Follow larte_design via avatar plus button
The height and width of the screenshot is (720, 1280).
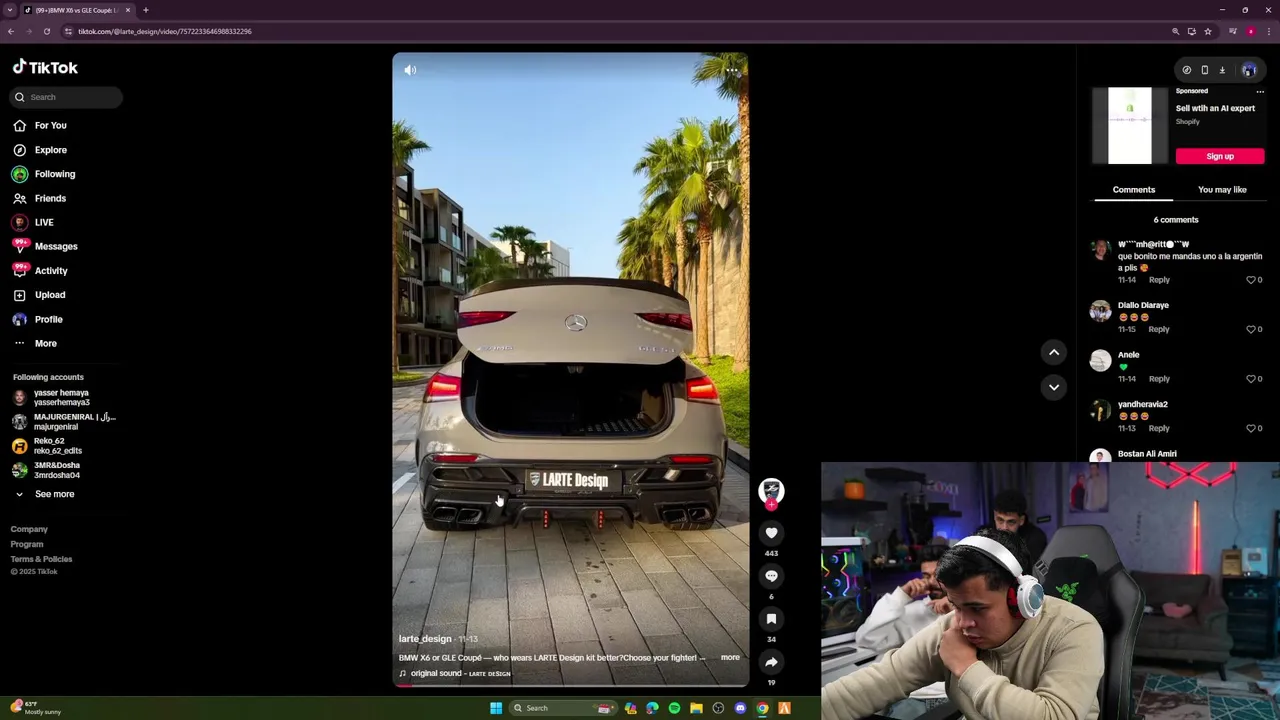771,504
